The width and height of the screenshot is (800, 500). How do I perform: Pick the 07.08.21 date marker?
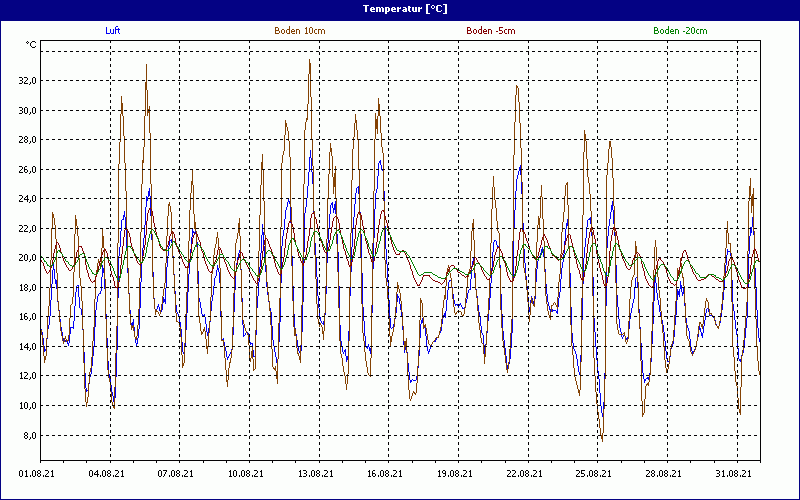coord(176,474)
